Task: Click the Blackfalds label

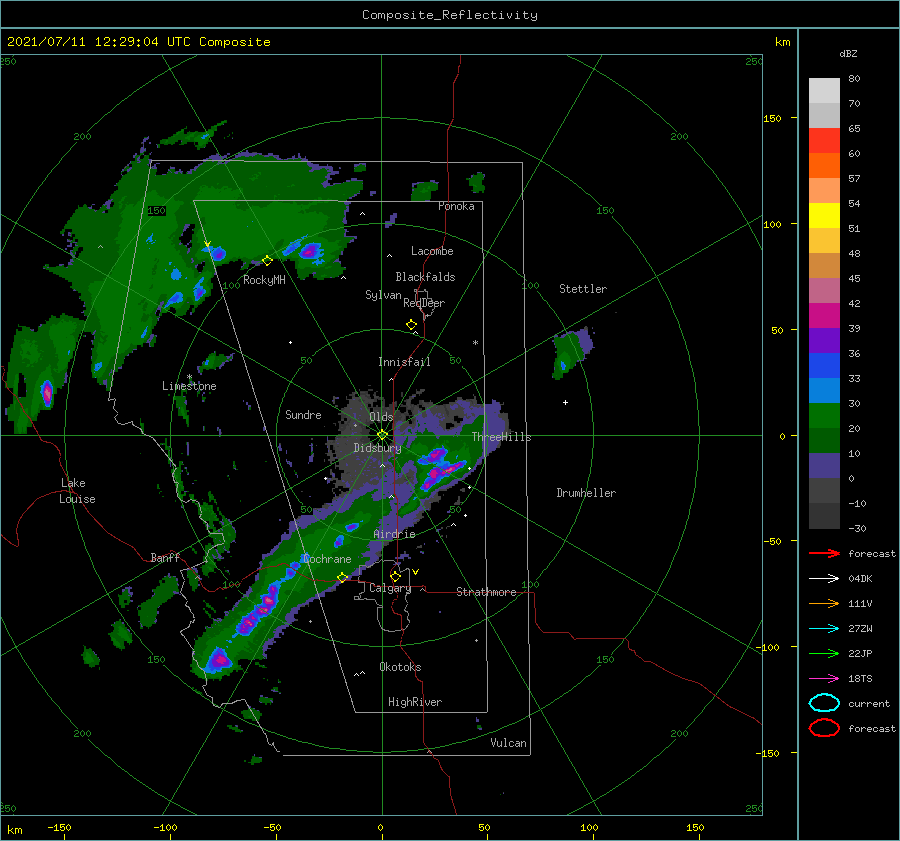Action: (x=425, y=277)
